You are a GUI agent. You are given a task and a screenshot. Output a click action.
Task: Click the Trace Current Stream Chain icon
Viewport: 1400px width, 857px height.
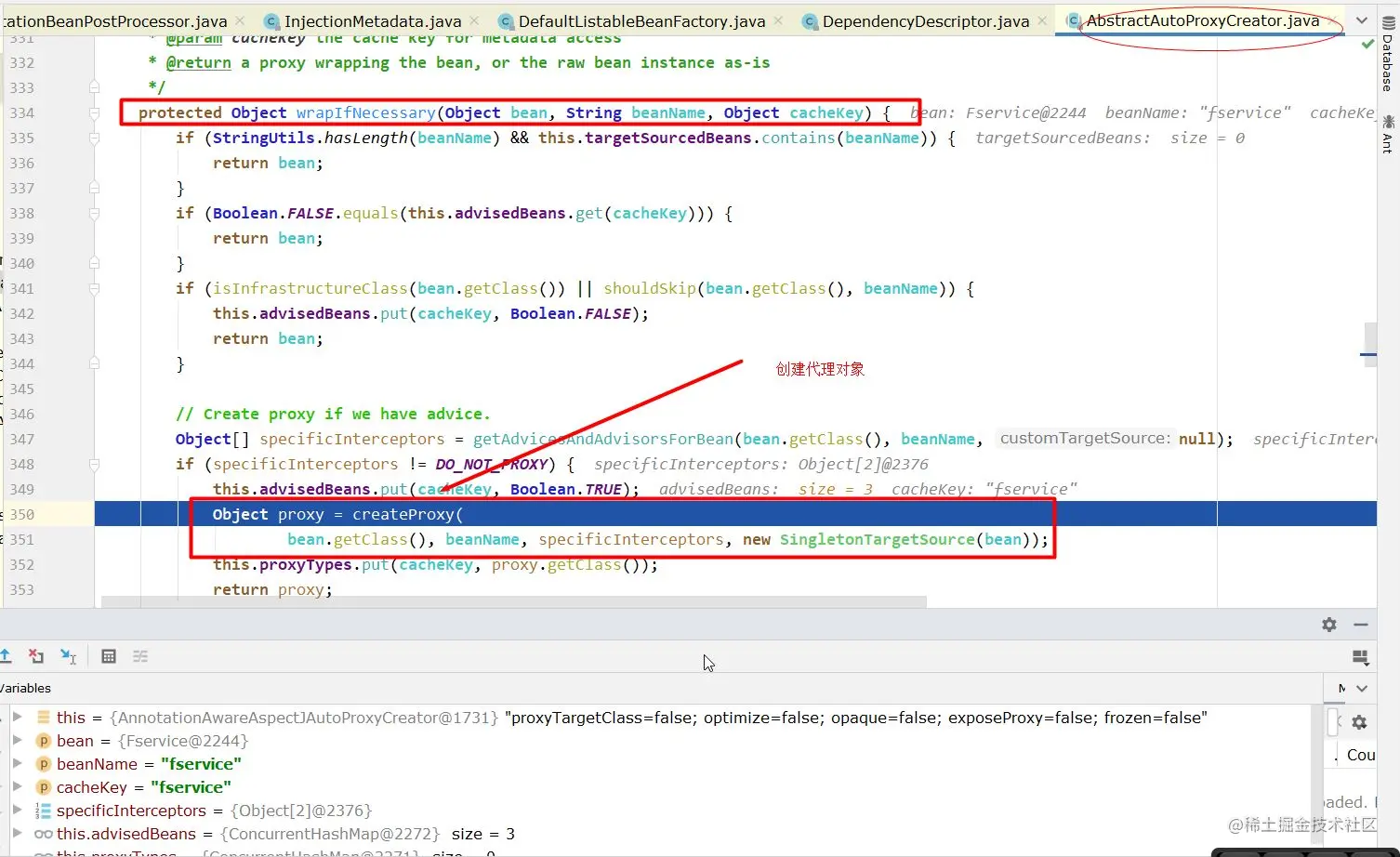point(140,656)
